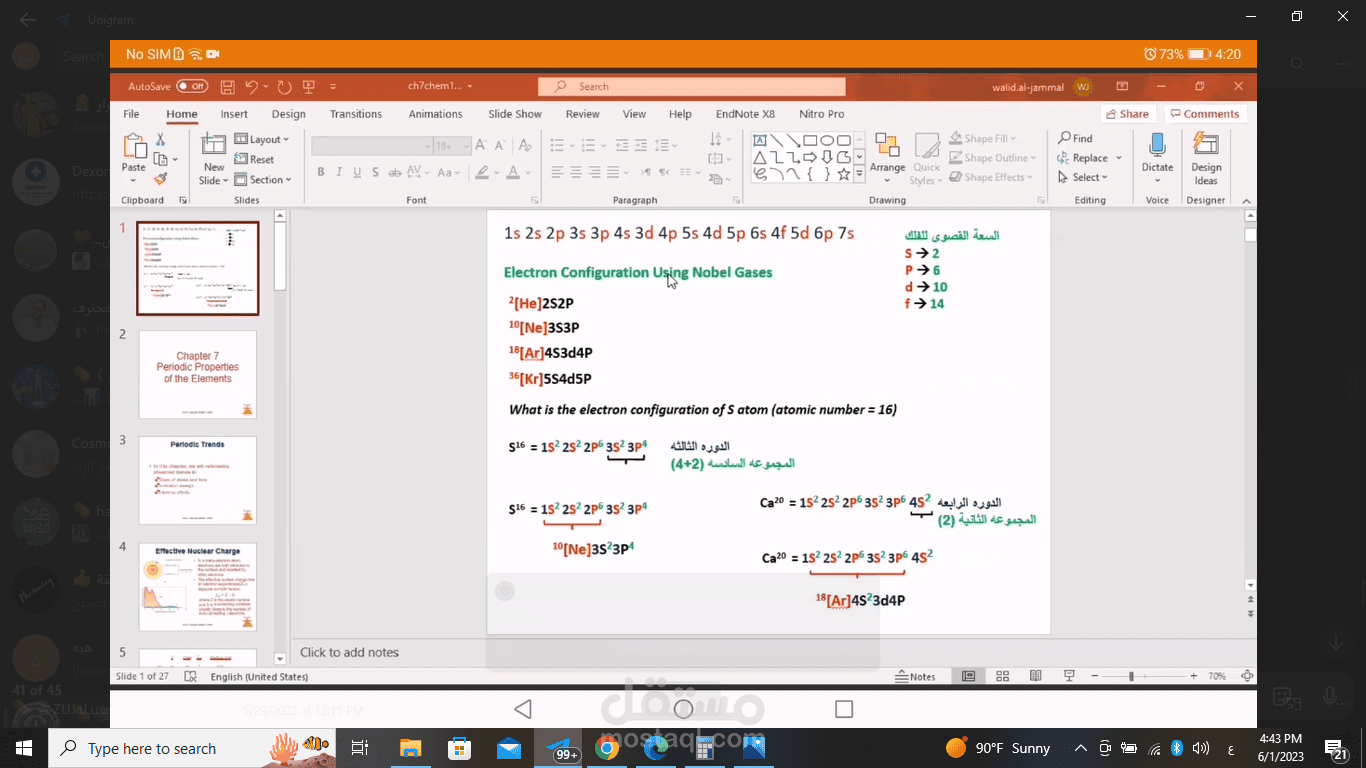Click the Clear All Formatting icon
Viewport: 1366px width, 768px height.
tap(526, 146)
